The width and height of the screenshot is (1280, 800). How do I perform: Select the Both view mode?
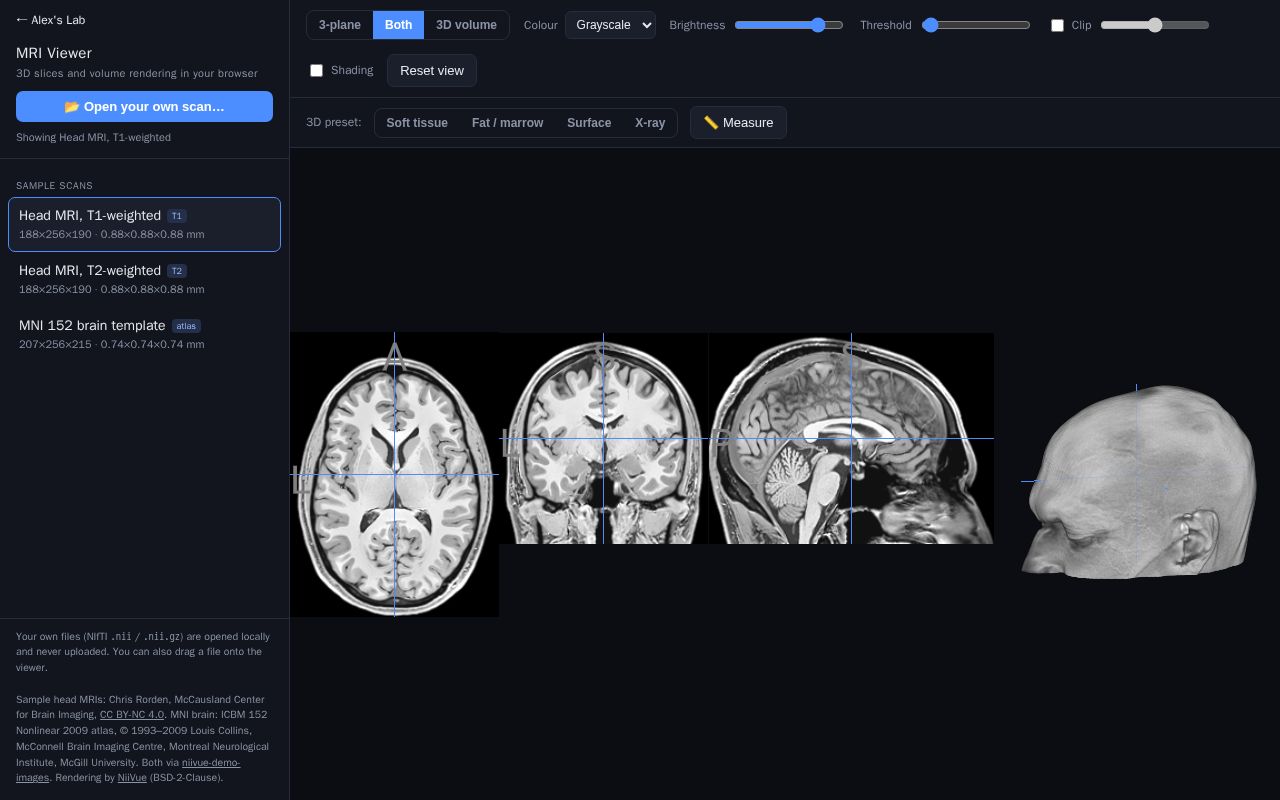click(x=398, y=25)
